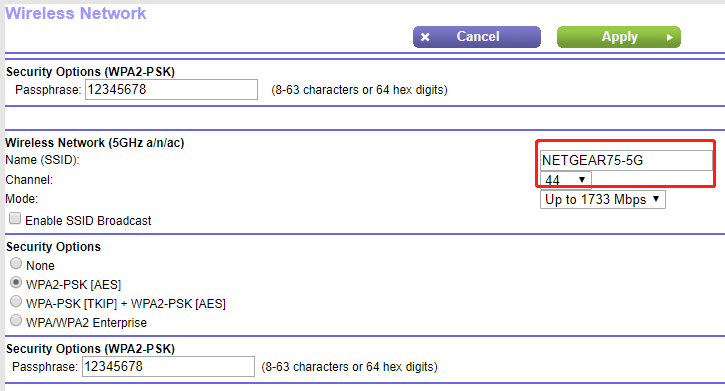Viewport: 725px width, 391px height.
Task: Open the Channel 44 dropdown
Action: coord(565,180)
